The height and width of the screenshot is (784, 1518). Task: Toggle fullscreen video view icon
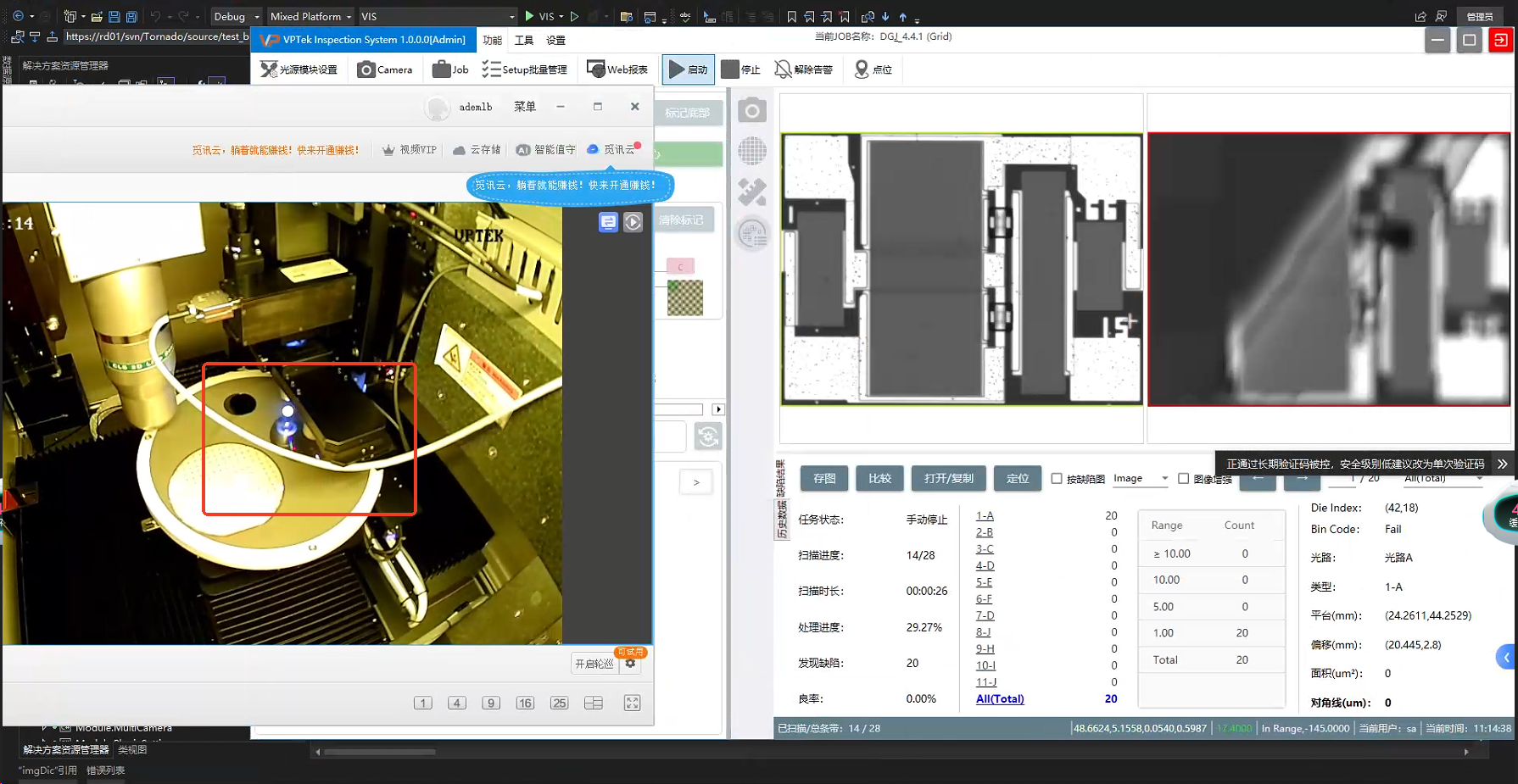point(632,703)
